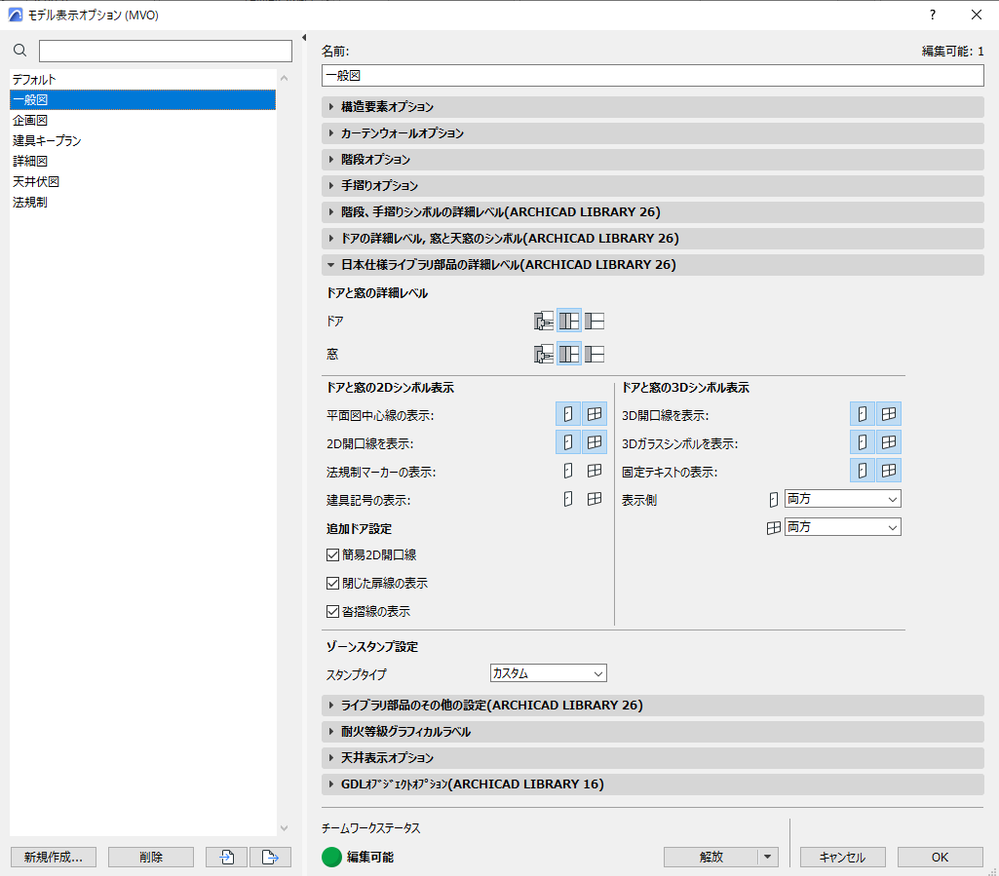Toggle door icon for 法規制マーカーの表示
This screenshot has height=876, width=999.
click(x=568, y=471)
